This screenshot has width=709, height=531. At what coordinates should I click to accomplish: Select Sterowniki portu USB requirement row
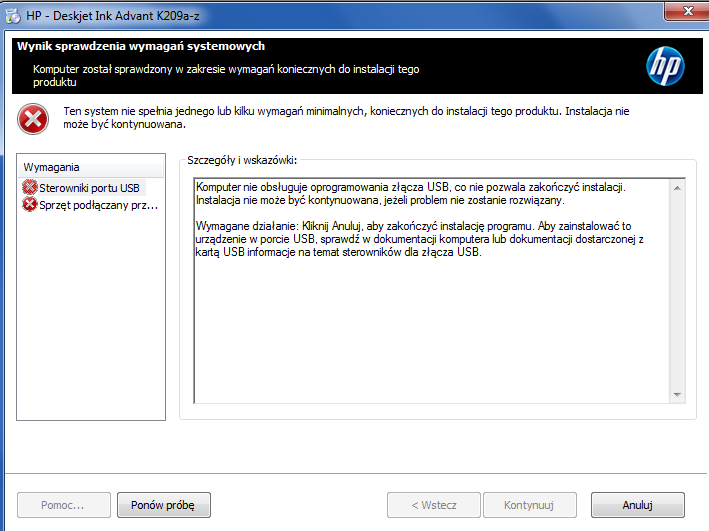[84, 188]
